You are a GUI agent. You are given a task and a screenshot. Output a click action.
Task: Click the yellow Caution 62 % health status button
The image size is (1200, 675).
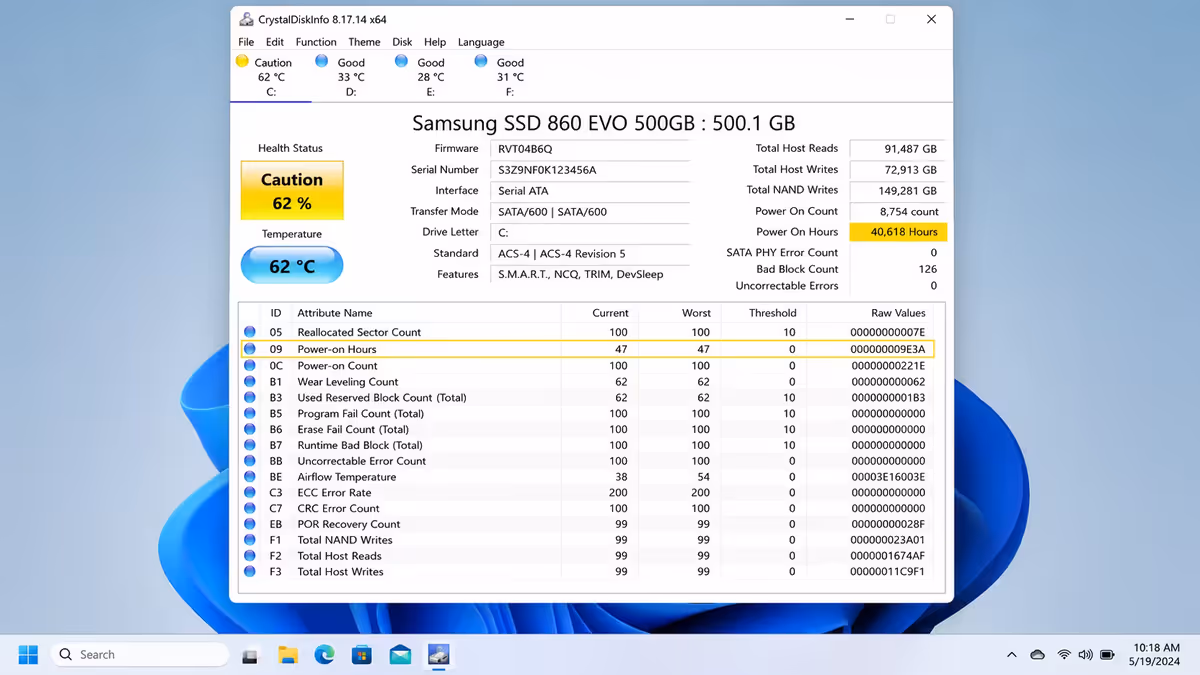(x=292, y=191)
